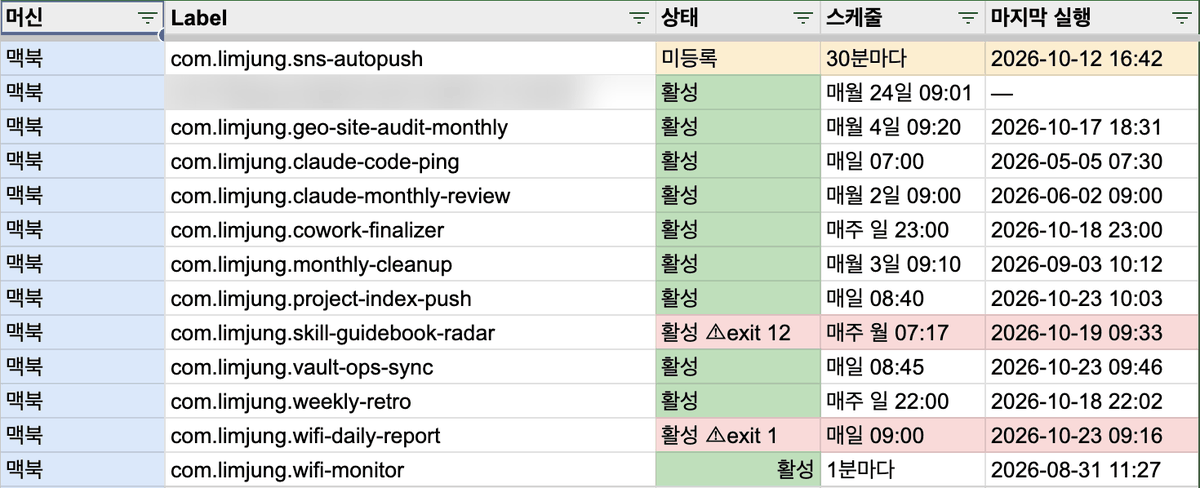This screenshot has height=488, width=1200.
Task: Select cell com.limjung.wifi-daily-report
Action: pos(410,436)
